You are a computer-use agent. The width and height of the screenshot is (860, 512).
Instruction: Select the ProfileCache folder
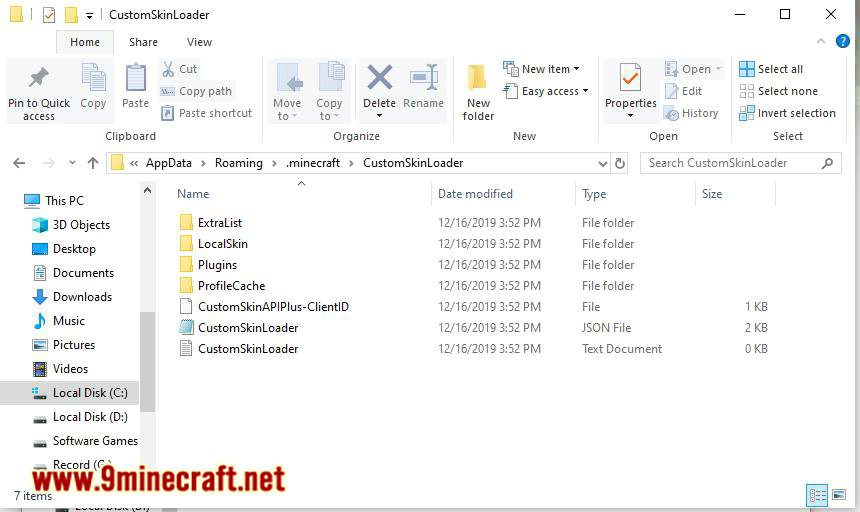pyautogui.click(x=231, y=286)
